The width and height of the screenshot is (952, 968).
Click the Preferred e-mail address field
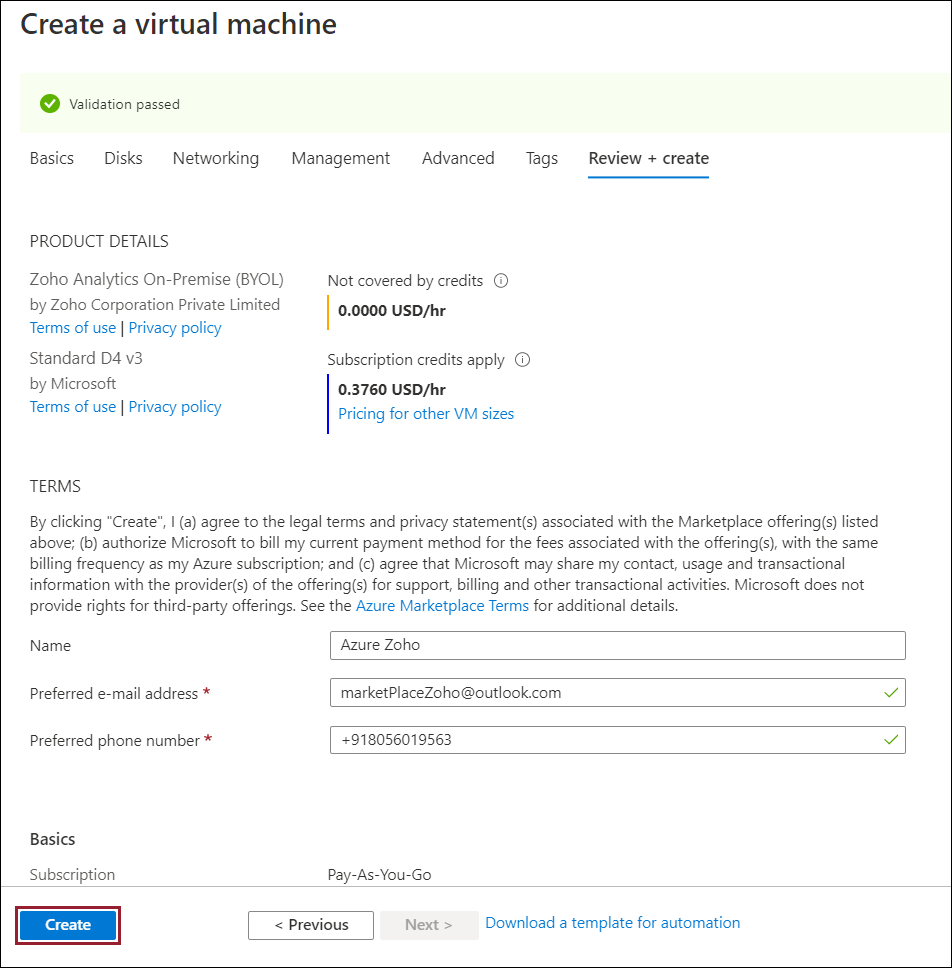point(605,692)
